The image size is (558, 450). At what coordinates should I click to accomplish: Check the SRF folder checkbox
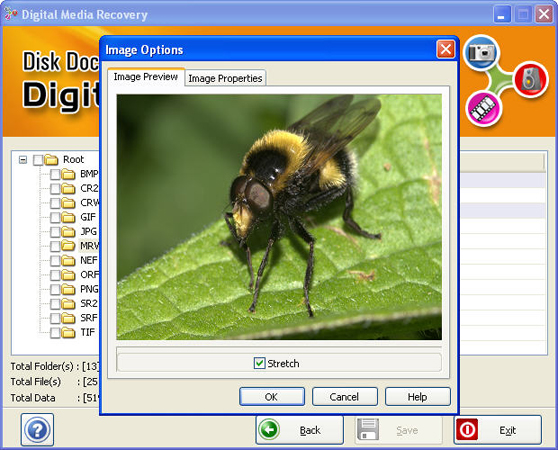point(55,318)
